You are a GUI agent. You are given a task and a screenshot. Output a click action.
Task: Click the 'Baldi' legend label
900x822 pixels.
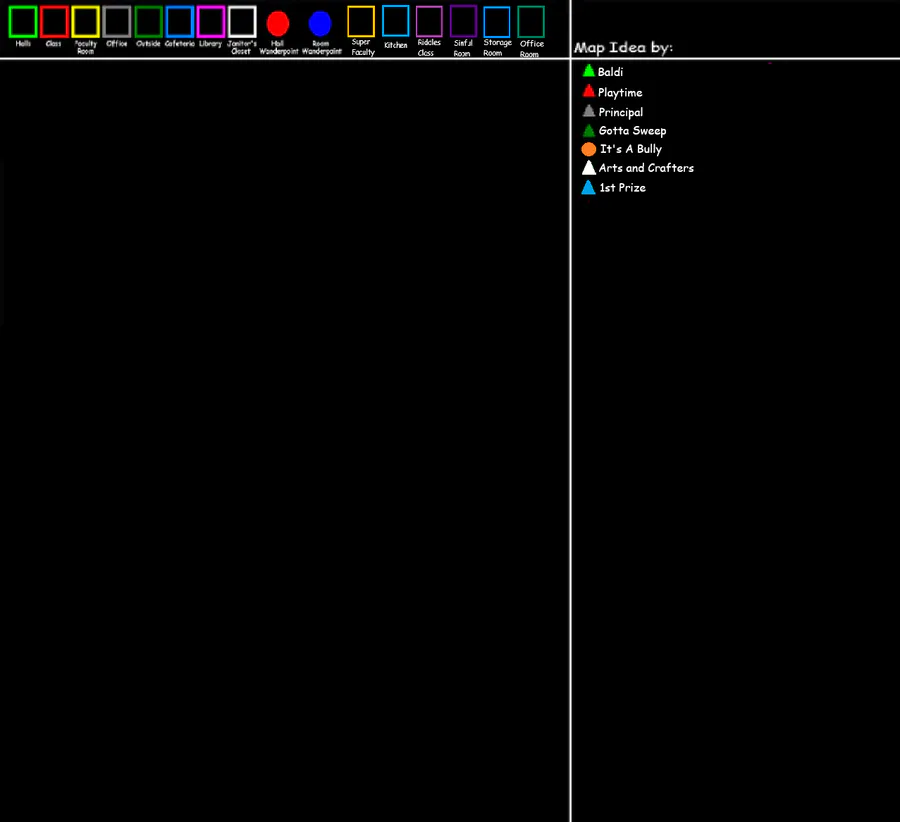coord(610,72)
